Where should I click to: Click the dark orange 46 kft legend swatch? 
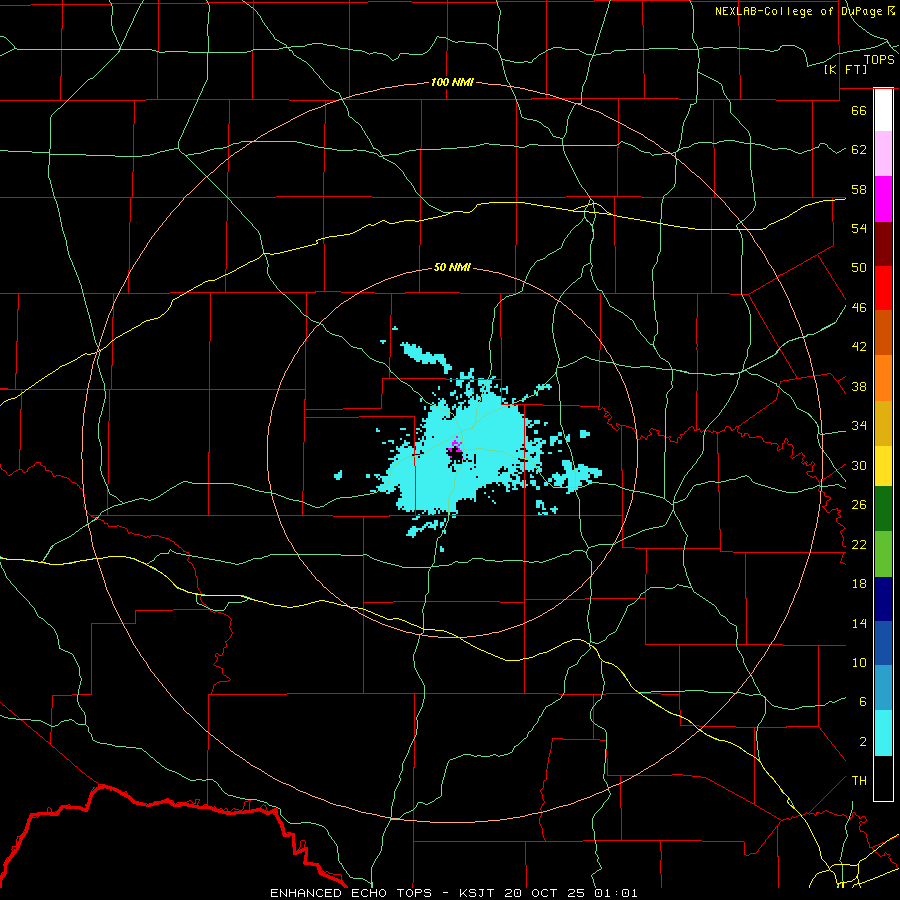coord(883,332)
